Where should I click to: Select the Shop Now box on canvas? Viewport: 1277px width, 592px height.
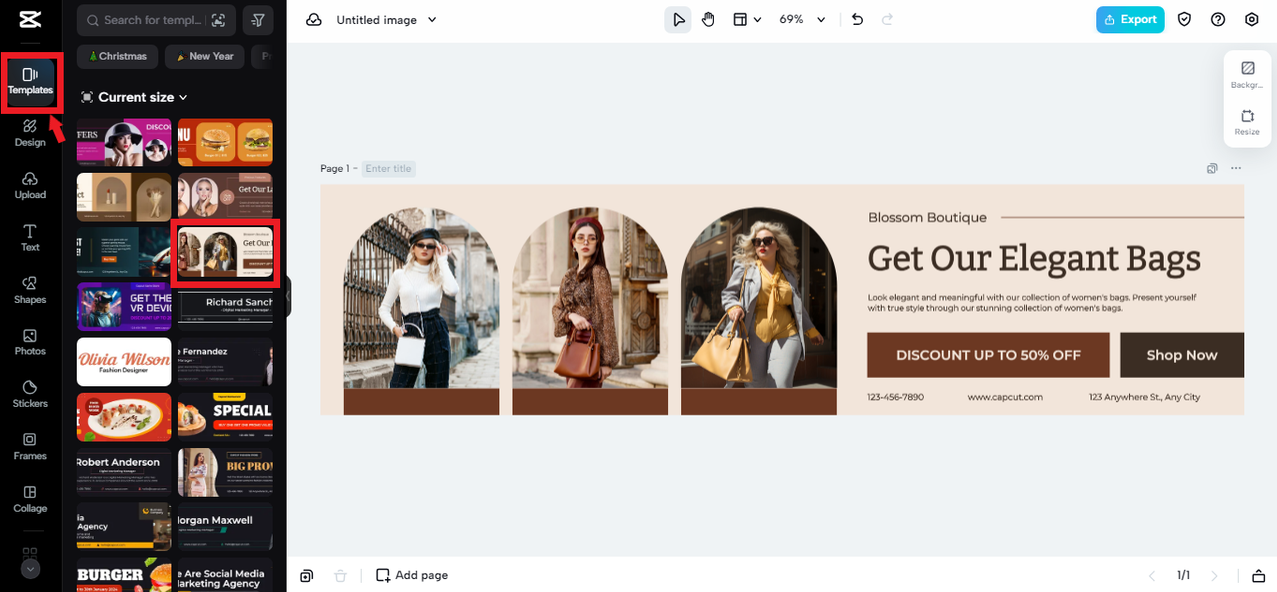[x=1182, y=355]
